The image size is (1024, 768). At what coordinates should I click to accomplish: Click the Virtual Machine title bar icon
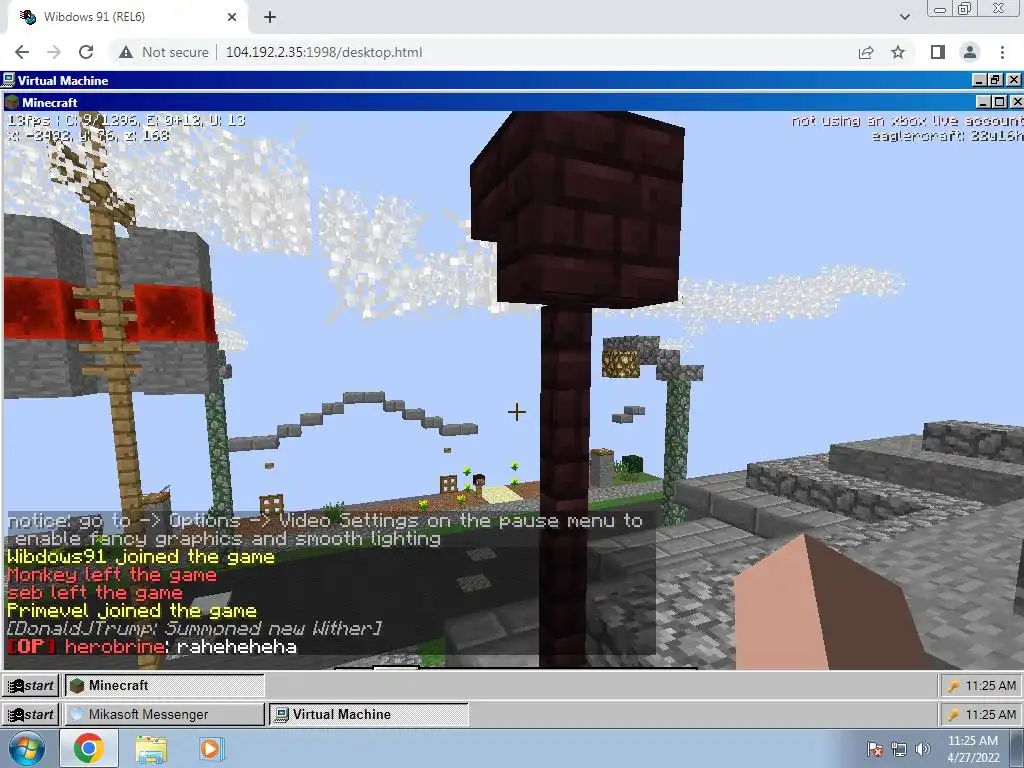pyautogui.click(x=8, y=80)
